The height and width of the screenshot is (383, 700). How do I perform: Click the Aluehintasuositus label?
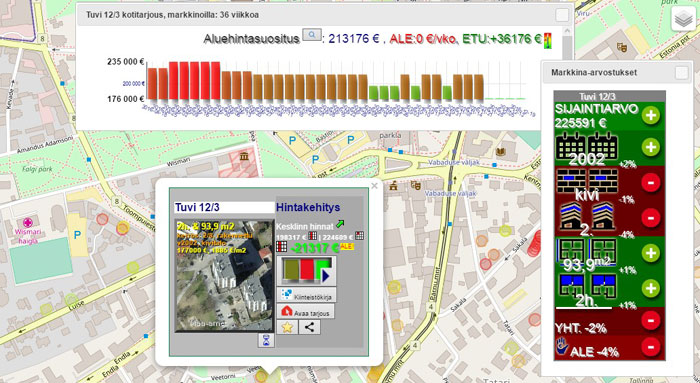(x=251, y=39)
